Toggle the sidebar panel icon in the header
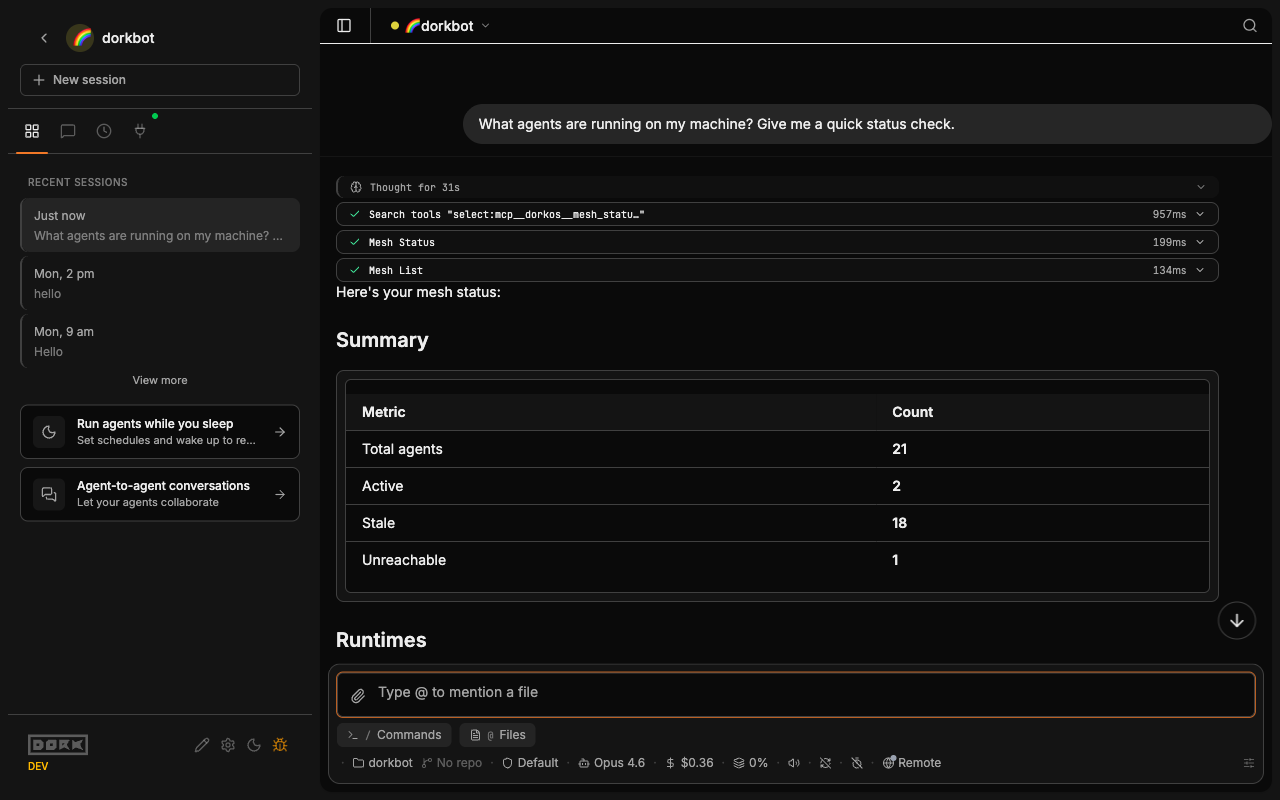 click(x=344, y=26)
